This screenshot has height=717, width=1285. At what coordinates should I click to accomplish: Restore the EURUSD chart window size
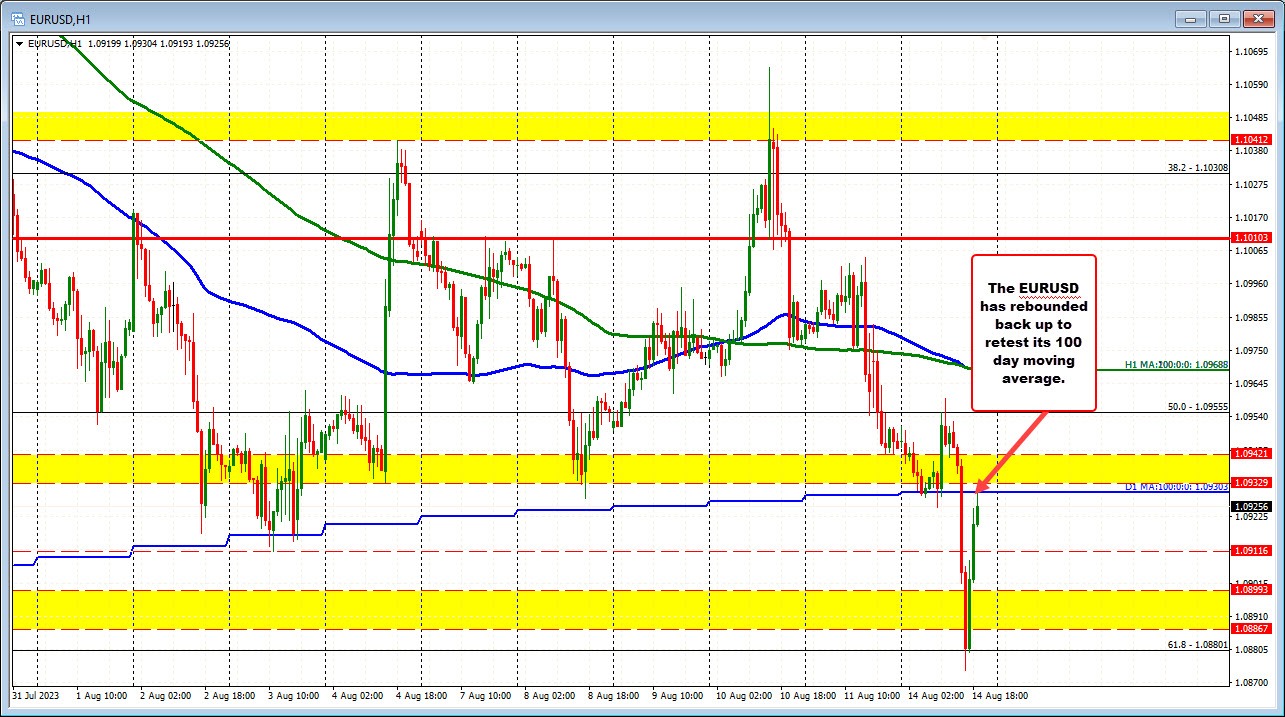point(1222,17)
